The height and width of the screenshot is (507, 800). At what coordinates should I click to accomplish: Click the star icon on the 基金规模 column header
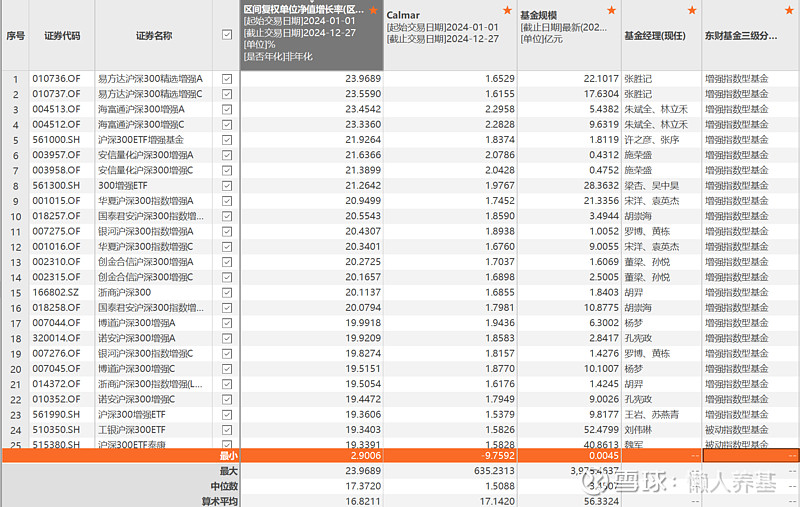click(x=612, y=10)
